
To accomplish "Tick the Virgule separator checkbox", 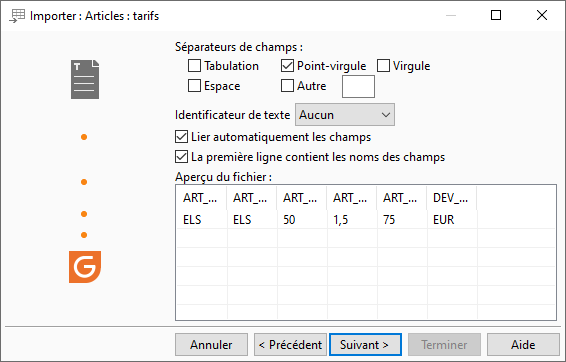I will (x=383, y=66).
